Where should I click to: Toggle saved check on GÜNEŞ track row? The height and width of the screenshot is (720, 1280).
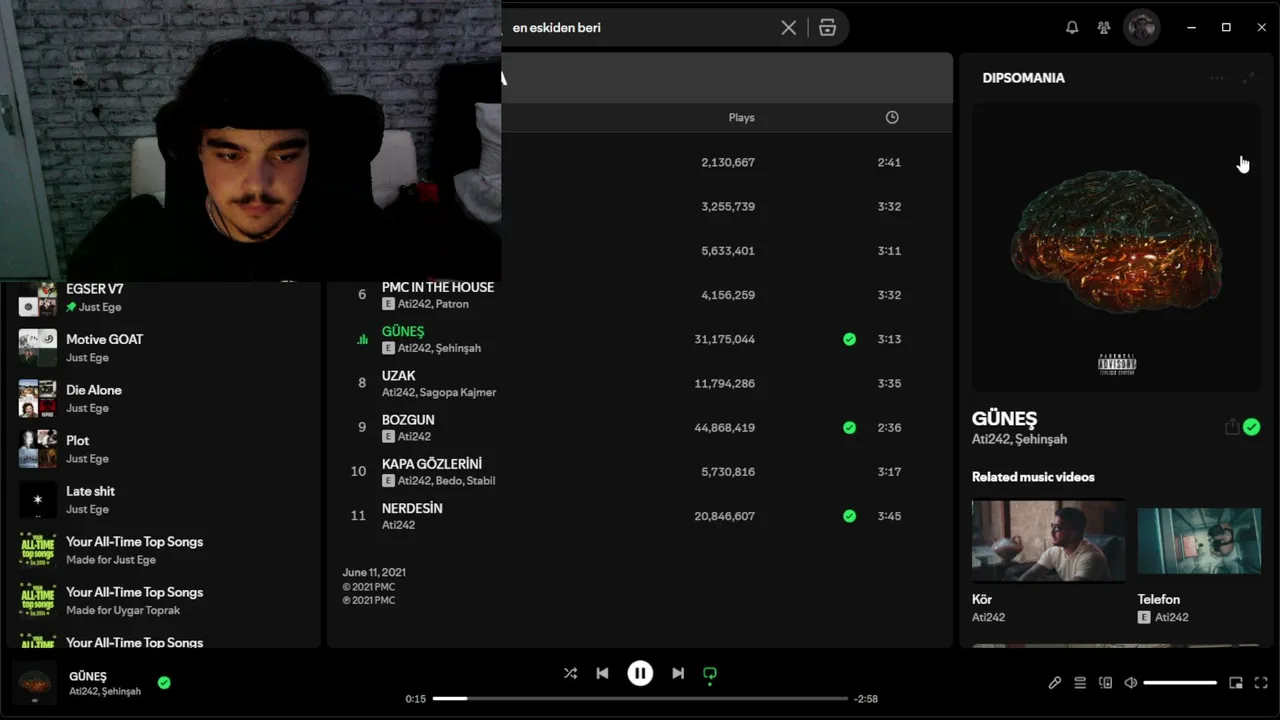click(849, 339)
